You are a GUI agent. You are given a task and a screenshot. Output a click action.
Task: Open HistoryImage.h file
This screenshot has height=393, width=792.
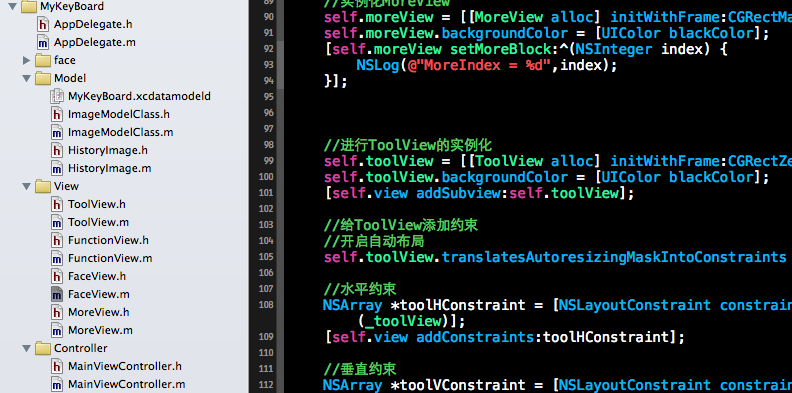108,151
